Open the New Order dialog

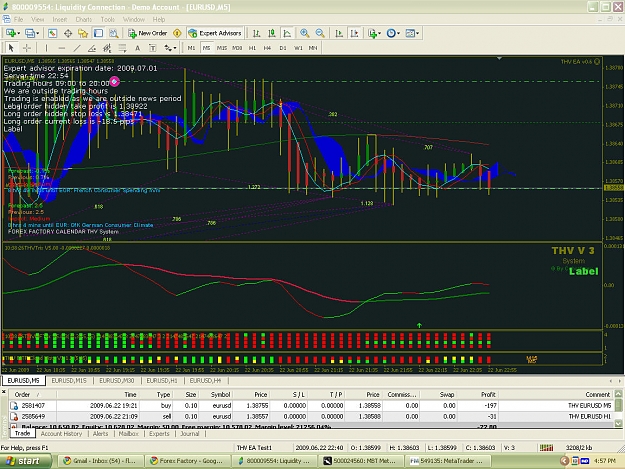click(147, 33)
